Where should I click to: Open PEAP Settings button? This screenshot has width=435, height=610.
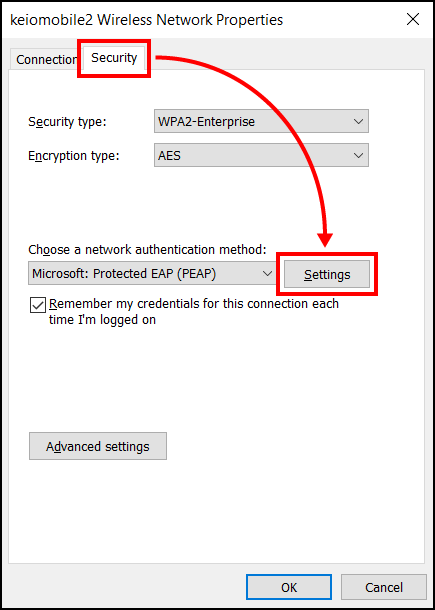pos(327,274)
